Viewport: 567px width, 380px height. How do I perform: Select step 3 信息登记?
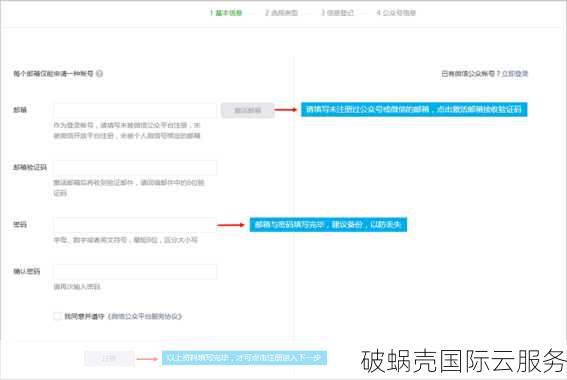point(337,13)
